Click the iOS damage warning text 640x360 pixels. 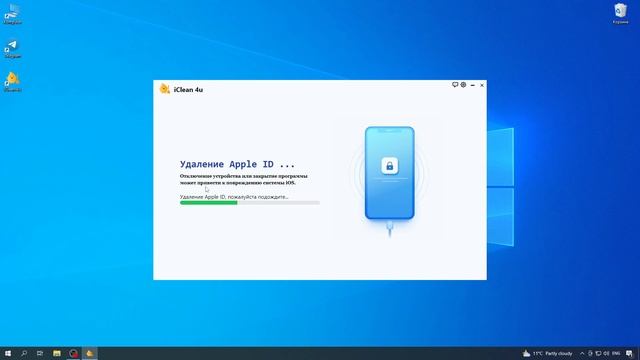244,179
